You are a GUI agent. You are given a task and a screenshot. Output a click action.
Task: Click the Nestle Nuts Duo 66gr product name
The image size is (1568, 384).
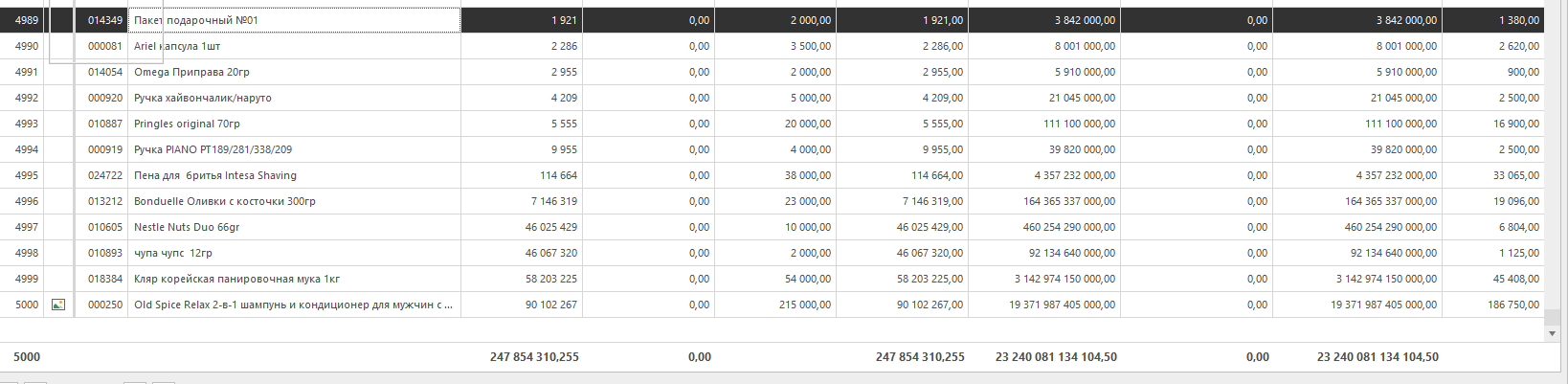pos(187,227)
